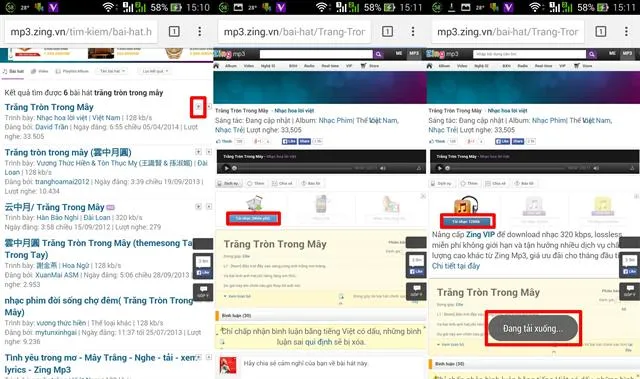Tap floating Góp ý feedback button on search screen

coord(203,292)
